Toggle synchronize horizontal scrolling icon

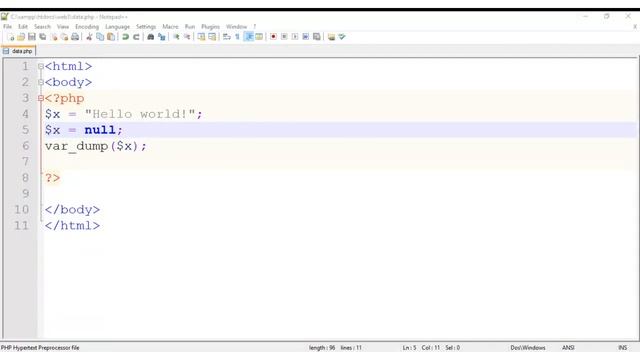[x=212, y=37]
